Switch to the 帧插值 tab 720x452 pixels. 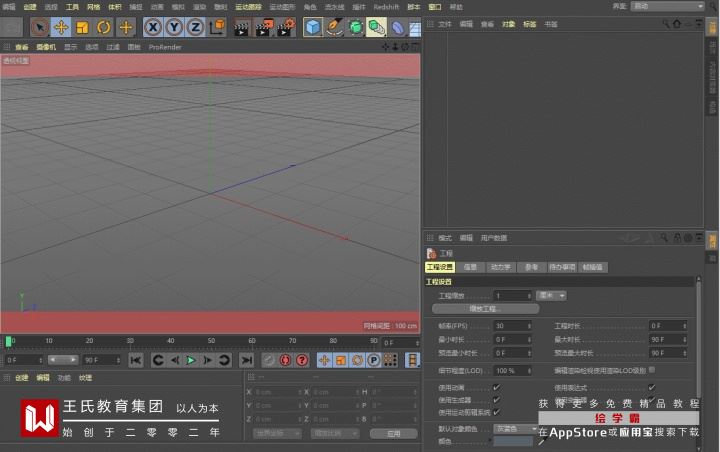pos(593,267)
